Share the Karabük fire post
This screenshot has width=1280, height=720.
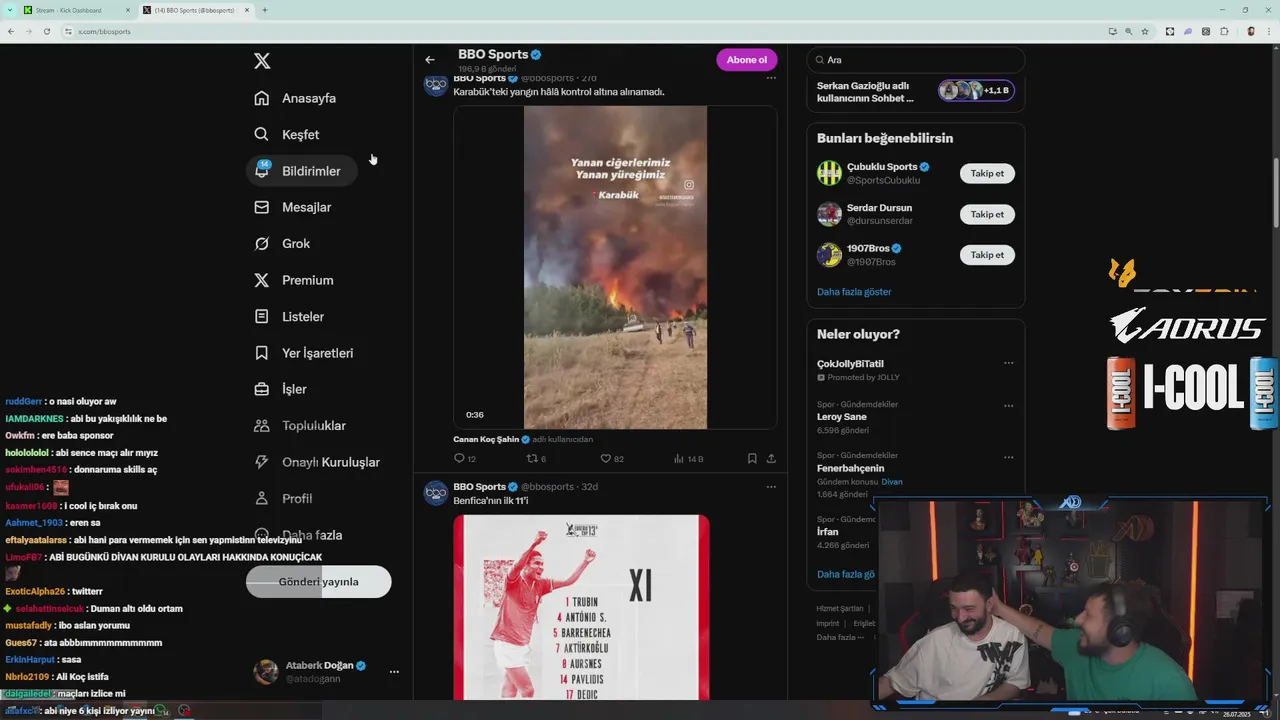click(x=771, y=459)
